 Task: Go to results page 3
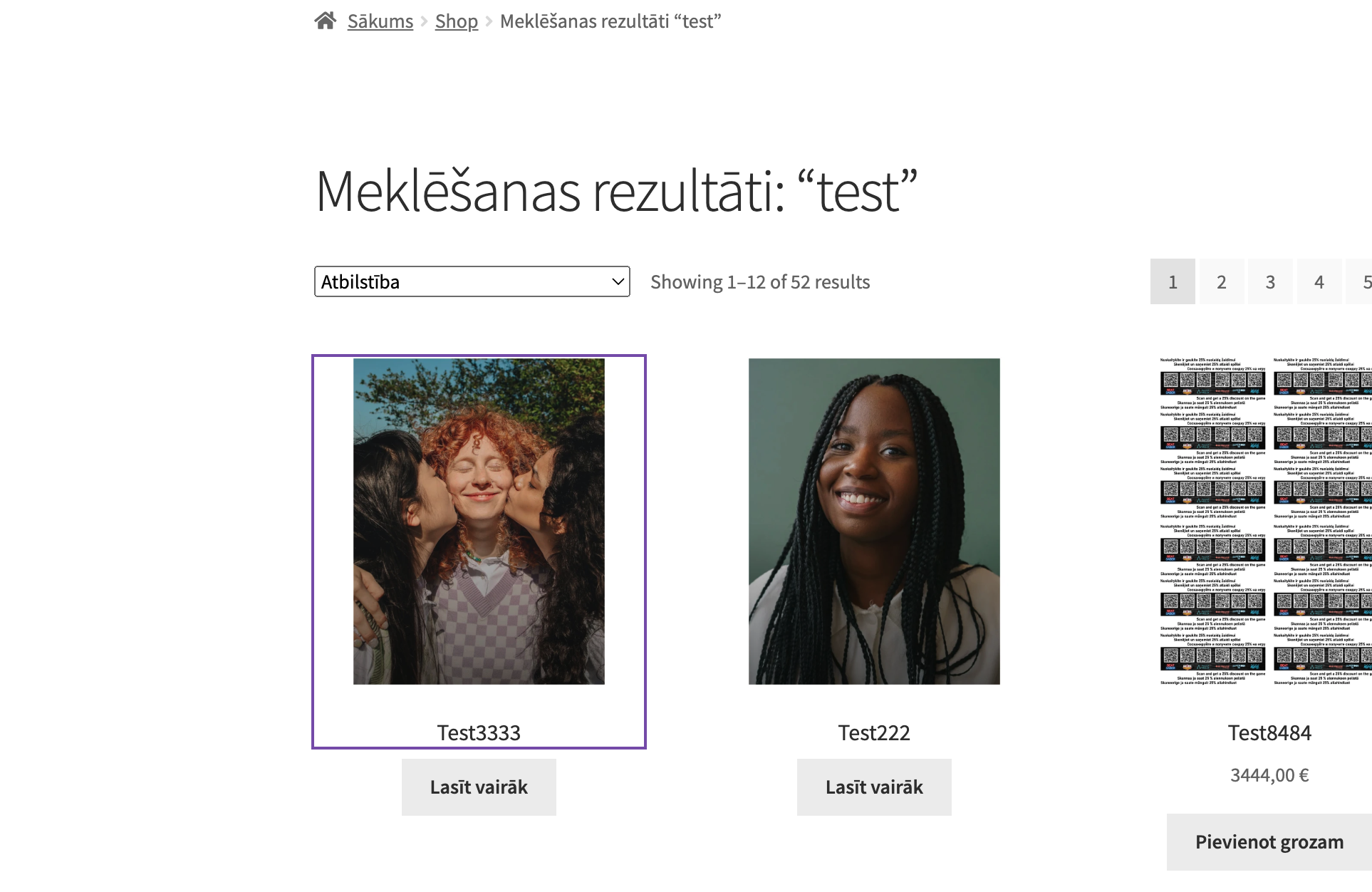click(1269, 282)
